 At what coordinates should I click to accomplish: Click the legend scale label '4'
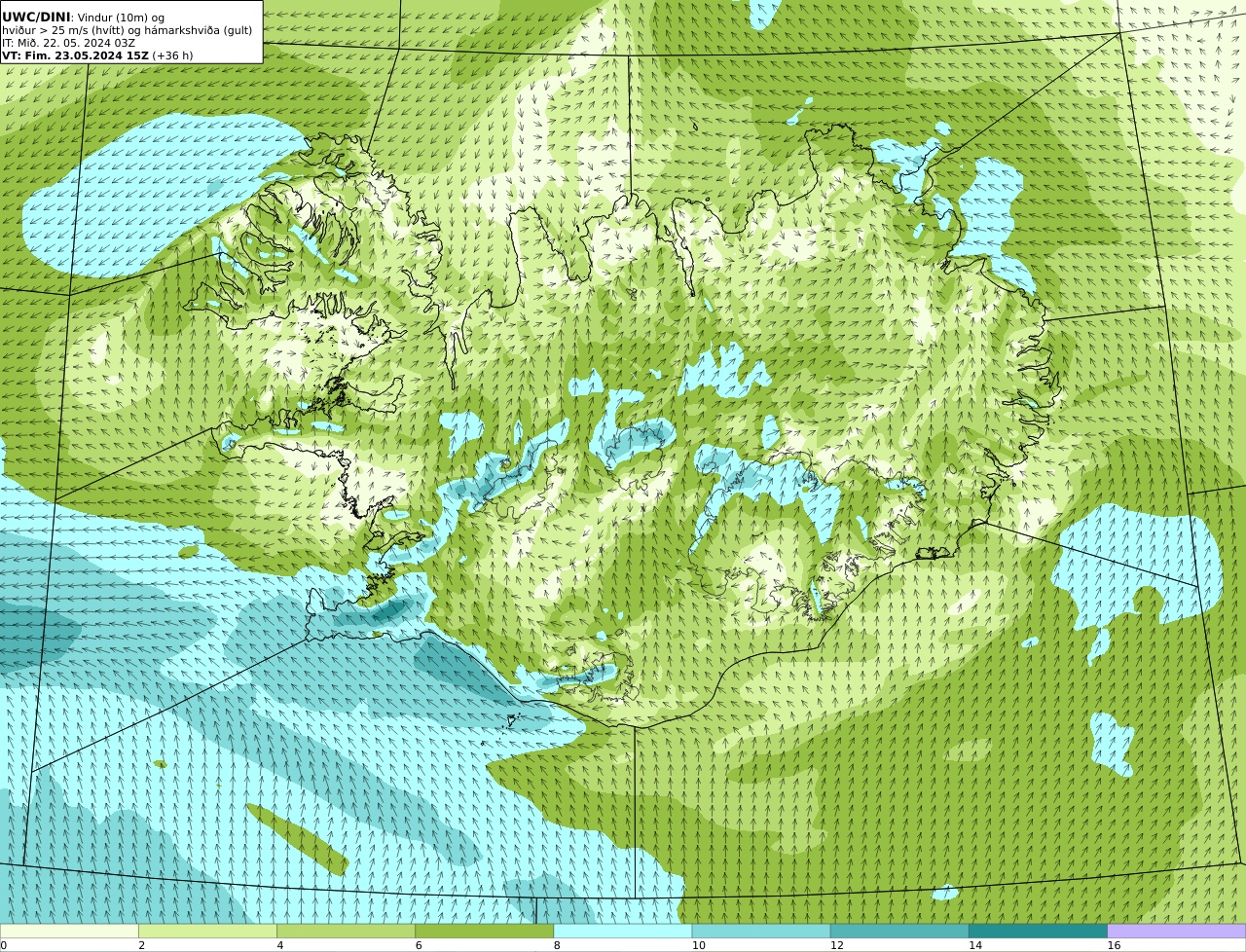click(x=279, y=945)
